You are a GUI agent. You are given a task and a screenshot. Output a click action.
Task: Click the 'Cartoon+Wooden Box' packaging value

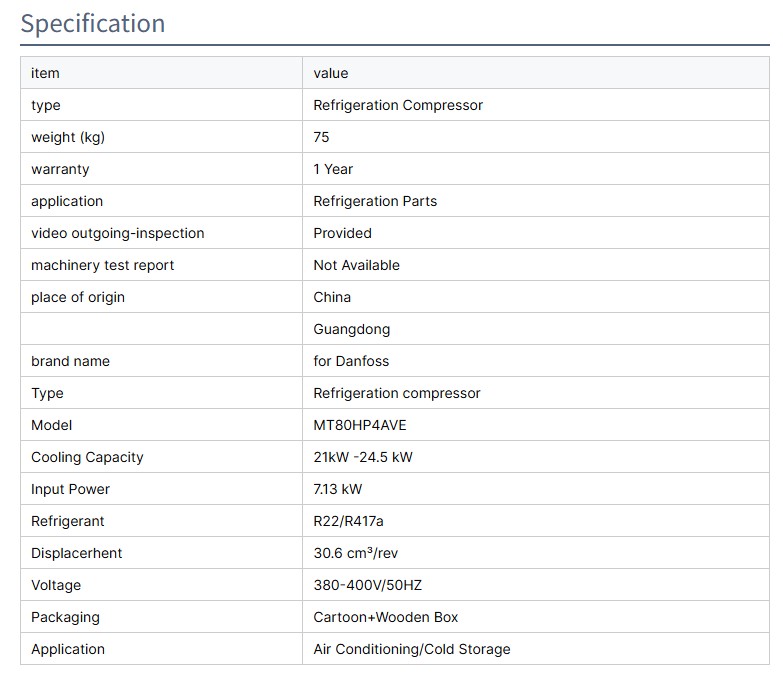click(386, 617)
